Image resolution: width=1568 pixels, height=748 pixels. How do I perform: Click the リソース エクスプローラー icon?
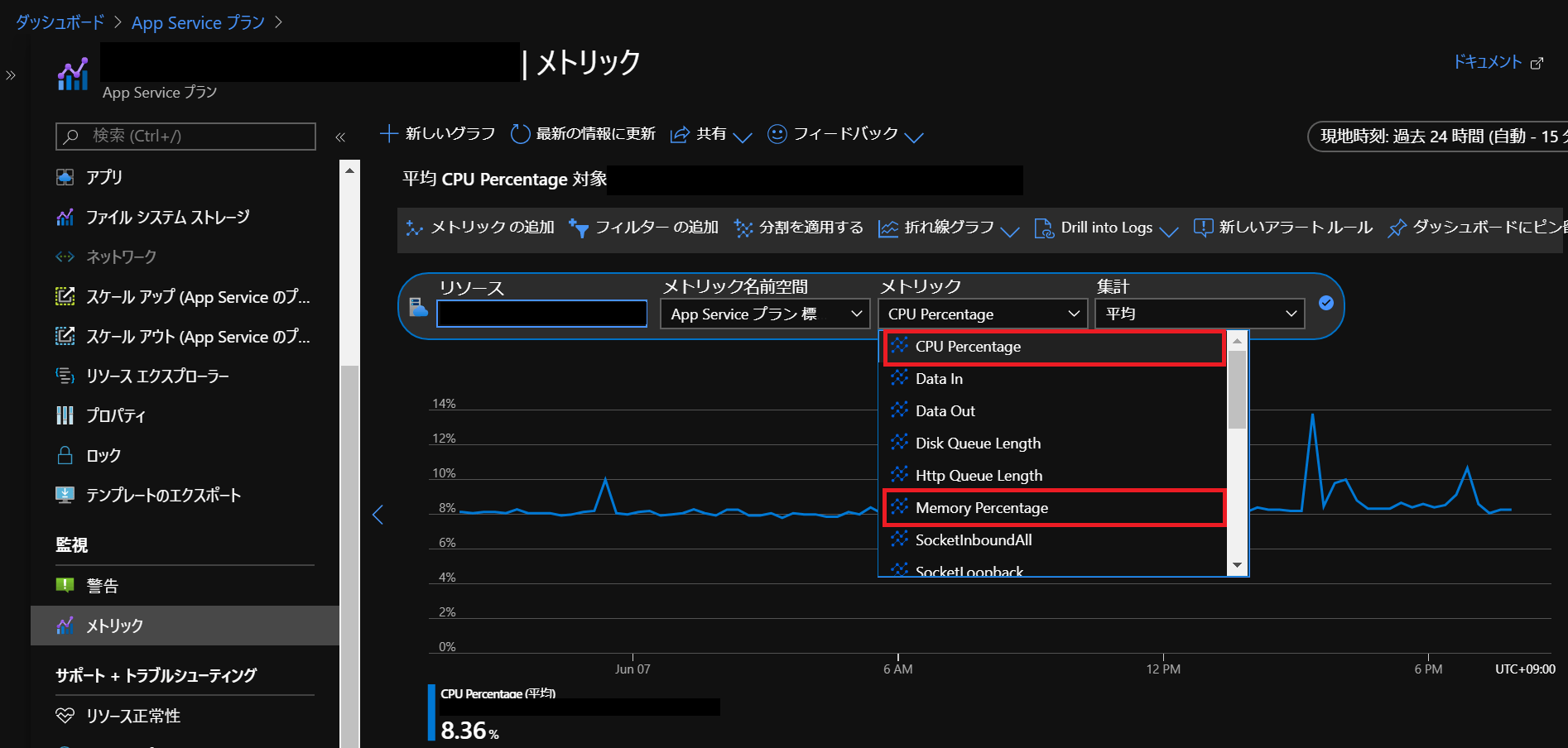[65, 376]
